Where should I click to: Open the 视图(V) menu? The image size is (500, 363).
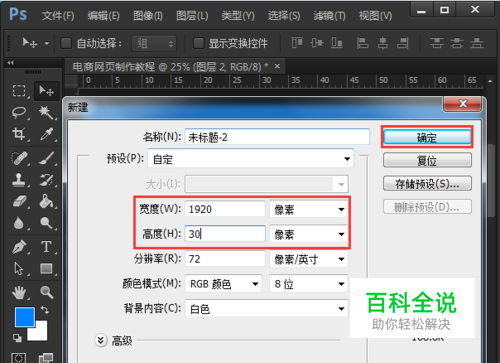click(375, 16)
